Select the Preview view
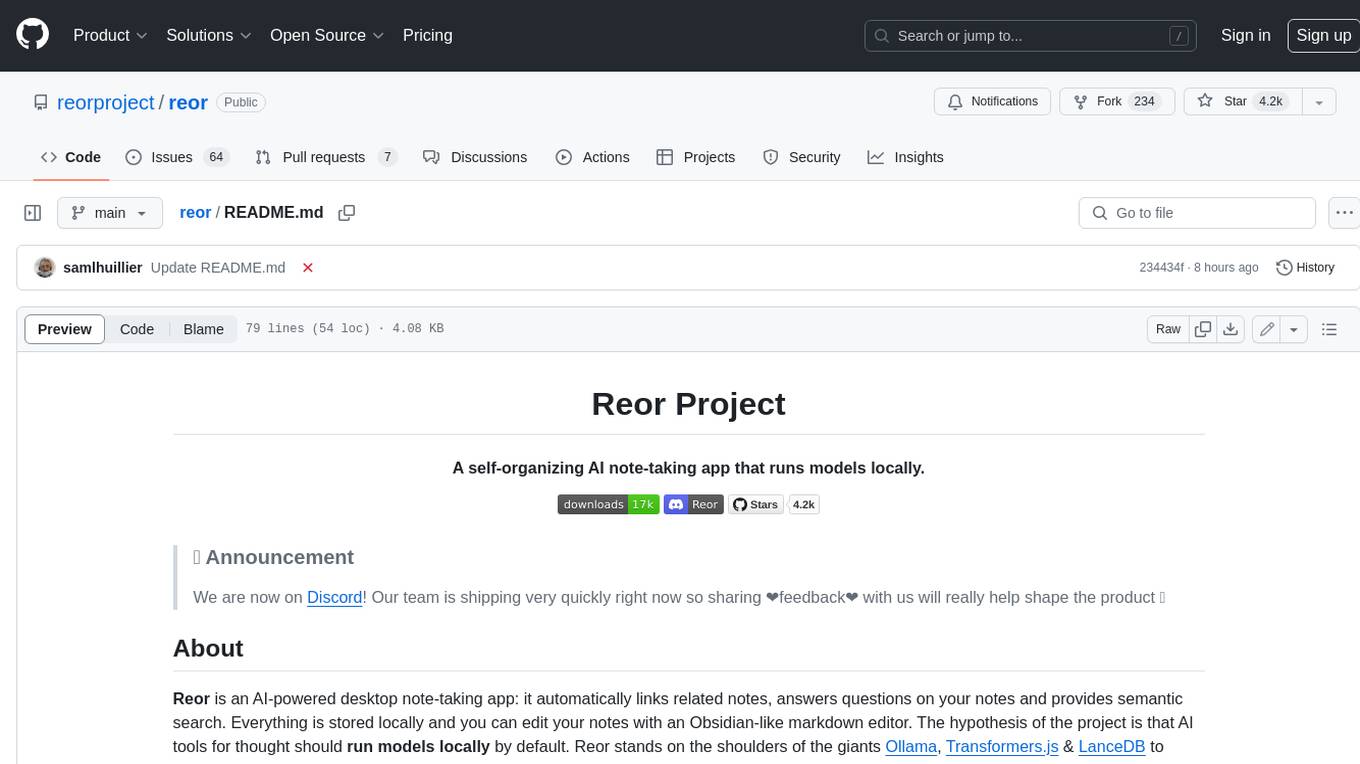The image size is (1360, 764). pyautogui.click(x=65, y=329)
